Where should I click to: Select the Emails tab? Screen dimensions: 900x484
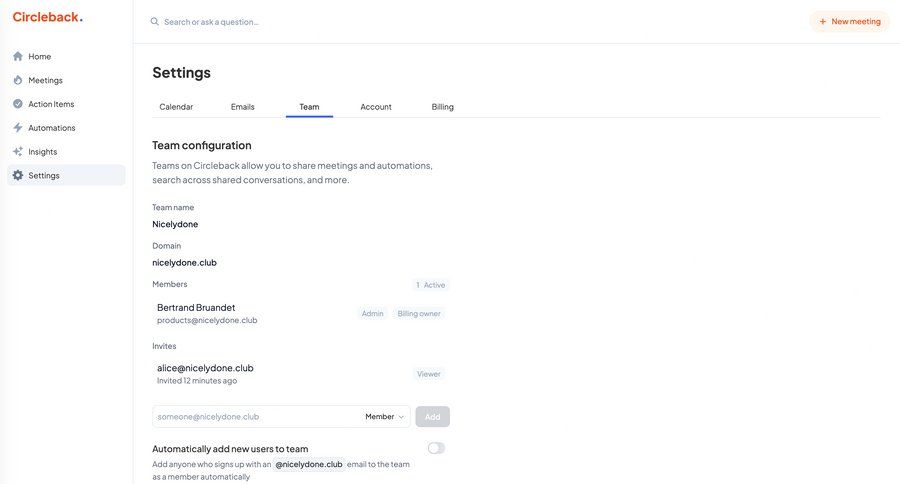pos(242,107)
